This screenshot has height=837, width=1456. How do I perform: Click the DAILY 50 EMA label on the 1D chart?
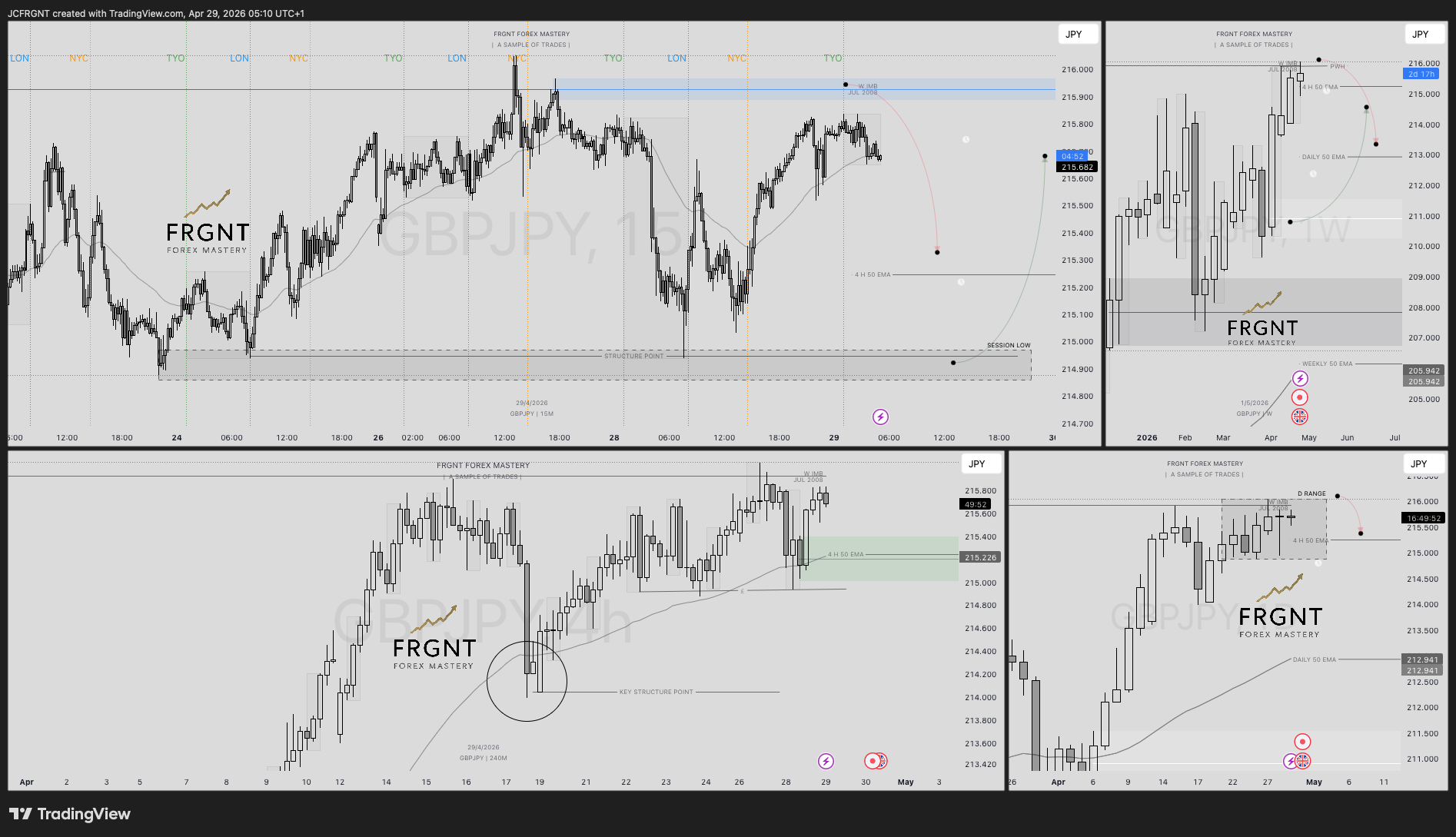tap(1315, 659)
